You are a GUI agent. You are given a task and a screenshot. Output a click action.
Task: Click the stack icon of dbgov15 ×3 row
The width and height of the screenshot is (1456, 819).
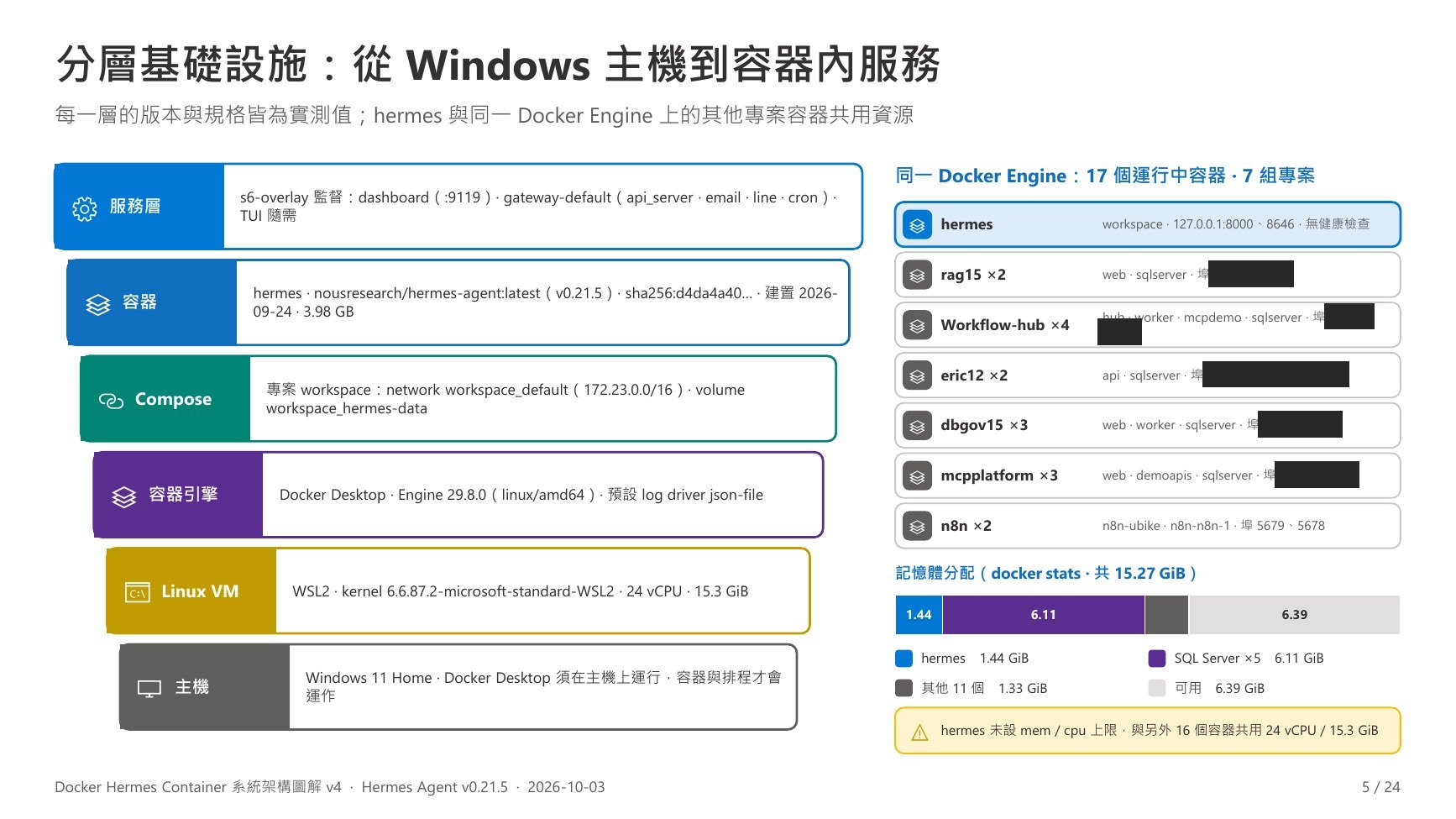pos(917,426)
